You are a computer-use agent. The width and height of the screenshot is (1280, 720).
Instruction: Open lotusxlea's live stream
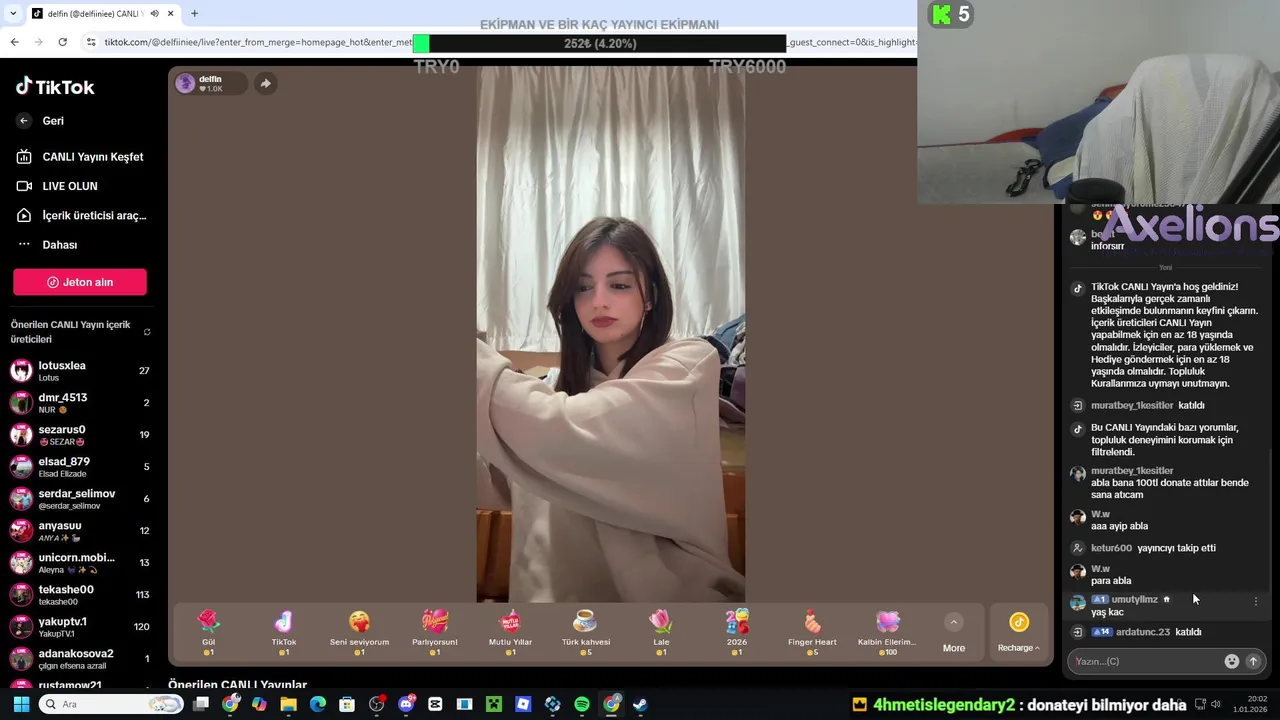[x=80, y=371]
